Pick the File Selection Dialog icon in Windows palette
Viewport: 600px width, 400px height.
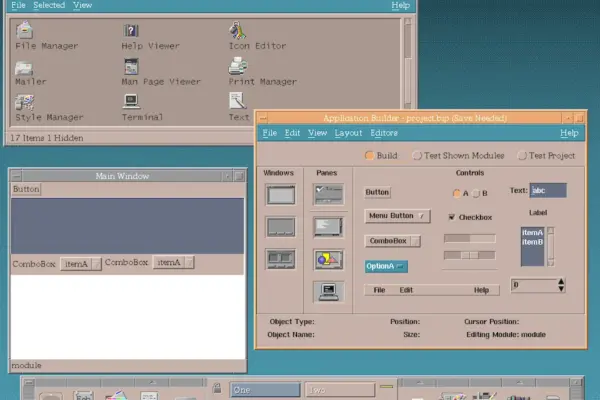click(280, 259)
